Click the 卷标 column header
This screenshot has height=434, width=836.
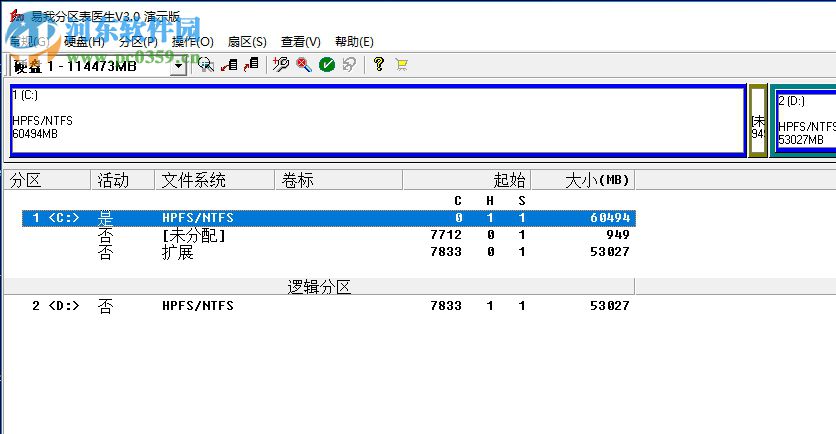pyautogui.click(x=339, y=180)
